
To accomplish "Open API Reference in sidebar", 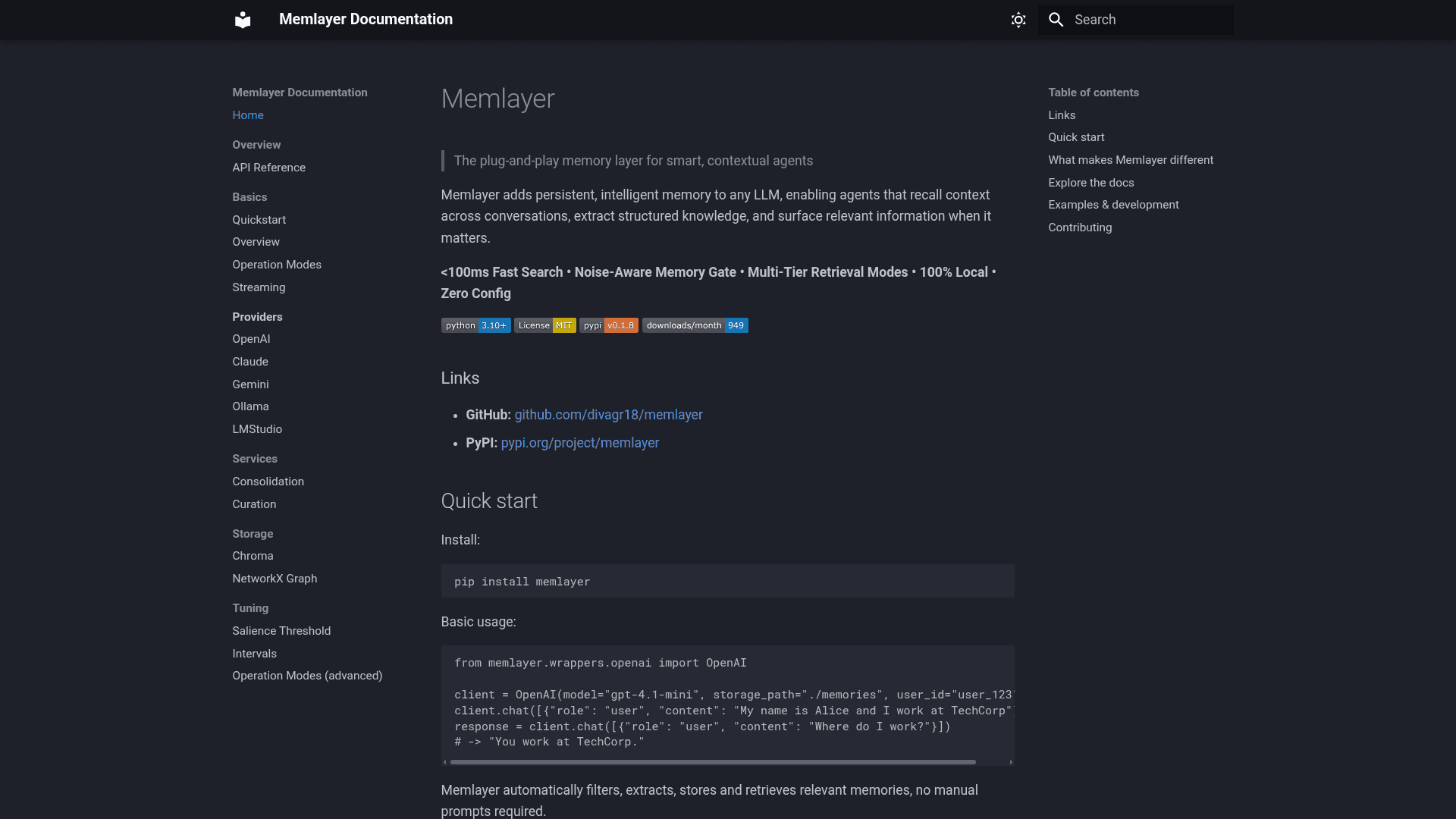I will (269, 168).
